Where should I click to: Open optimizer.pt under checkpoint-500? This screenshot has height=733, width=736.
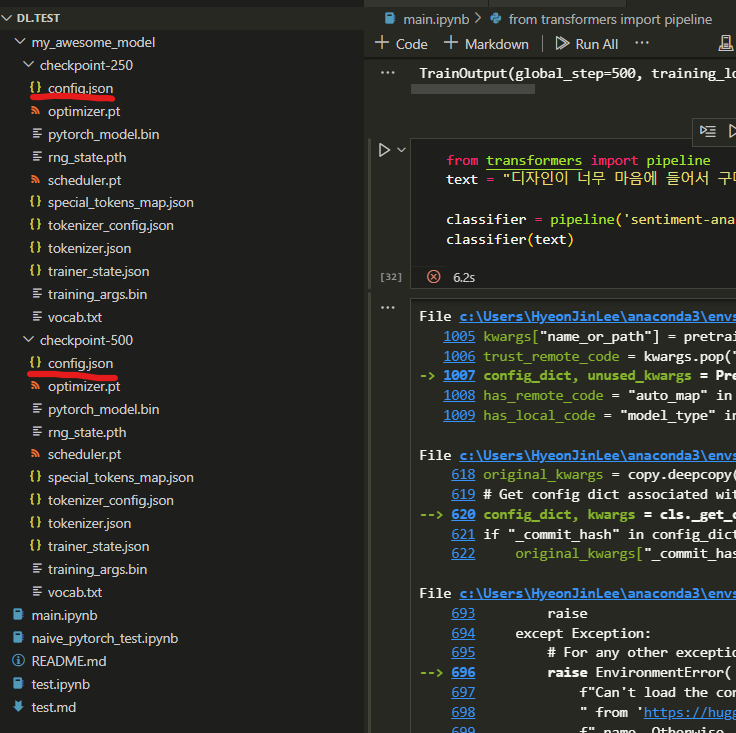coord(84,386)
